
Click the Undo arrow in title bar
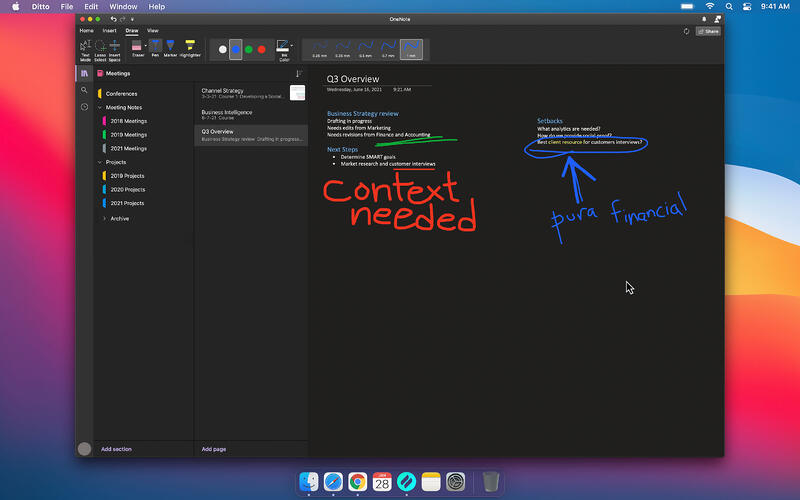113,19
